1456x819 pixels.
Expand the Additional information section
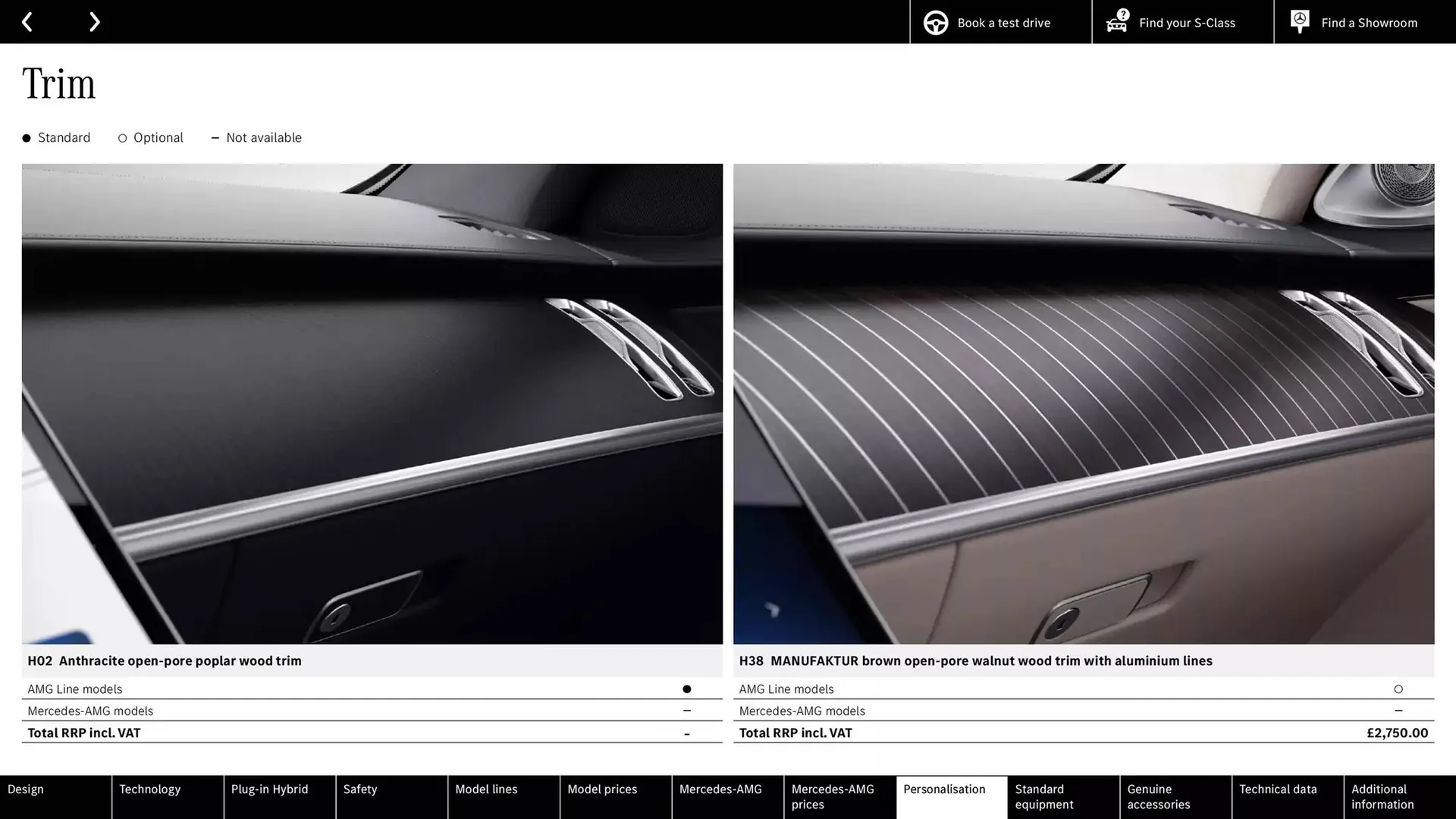pyautogui.click(x=1382, y=797)
